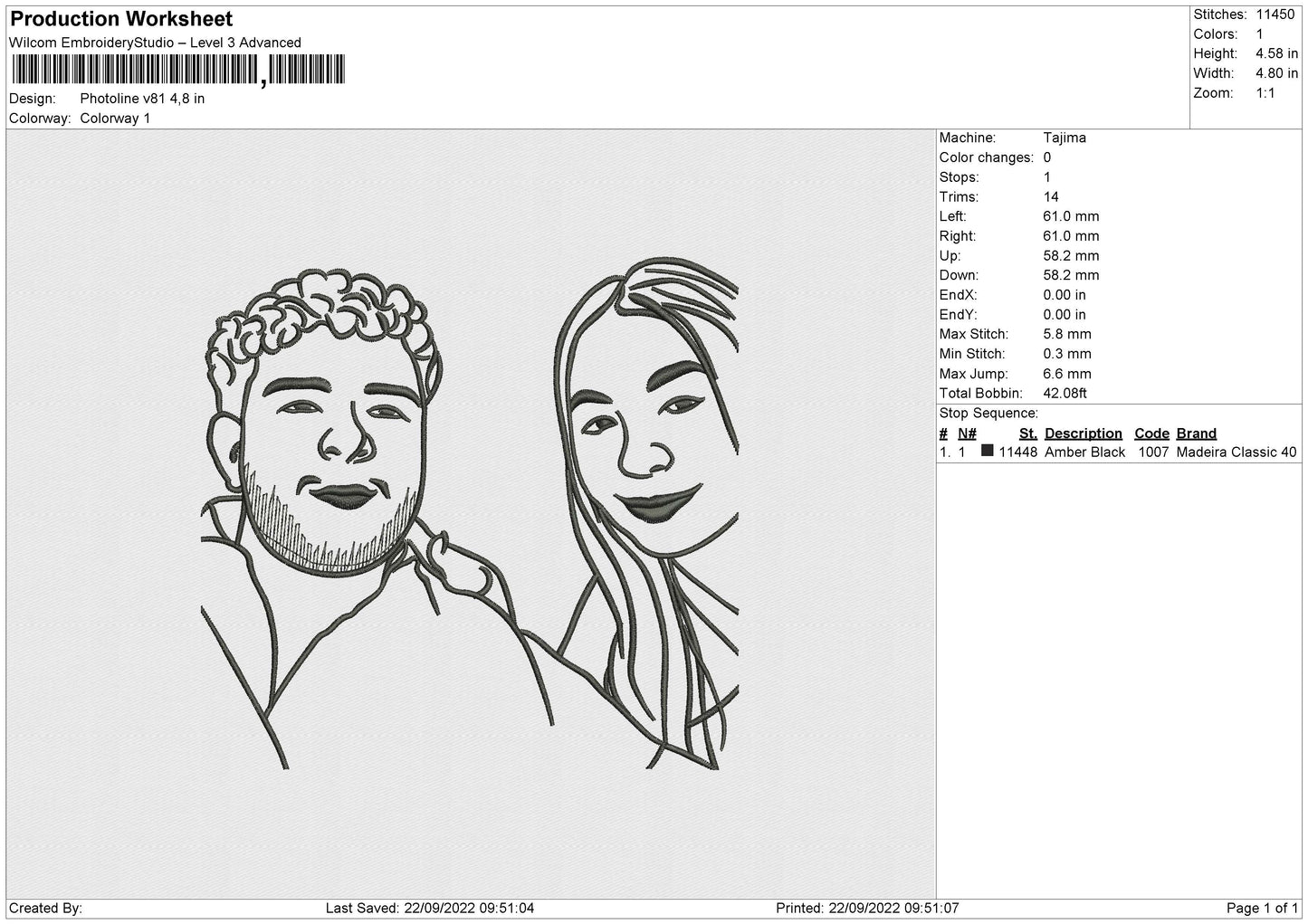This screenshot has width=1308, height=924.
Task: Select the Machine value Tajima
Action: pyautogui.click(x=1065, y=138)
